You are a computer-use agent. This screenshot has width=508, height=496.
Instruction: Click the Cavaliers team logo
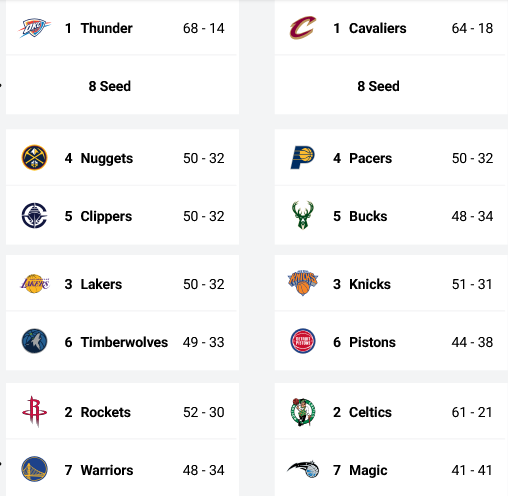click(x=303, y=28)
